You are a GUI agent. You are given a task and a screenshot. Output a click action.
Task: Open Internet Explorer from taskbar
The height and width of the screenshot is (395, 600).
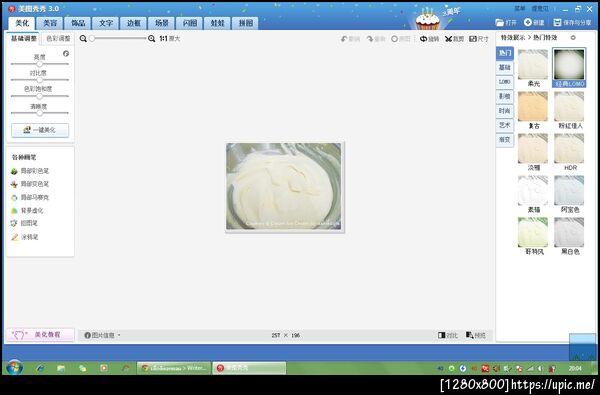pyautogui.click(x=40, y=368)
